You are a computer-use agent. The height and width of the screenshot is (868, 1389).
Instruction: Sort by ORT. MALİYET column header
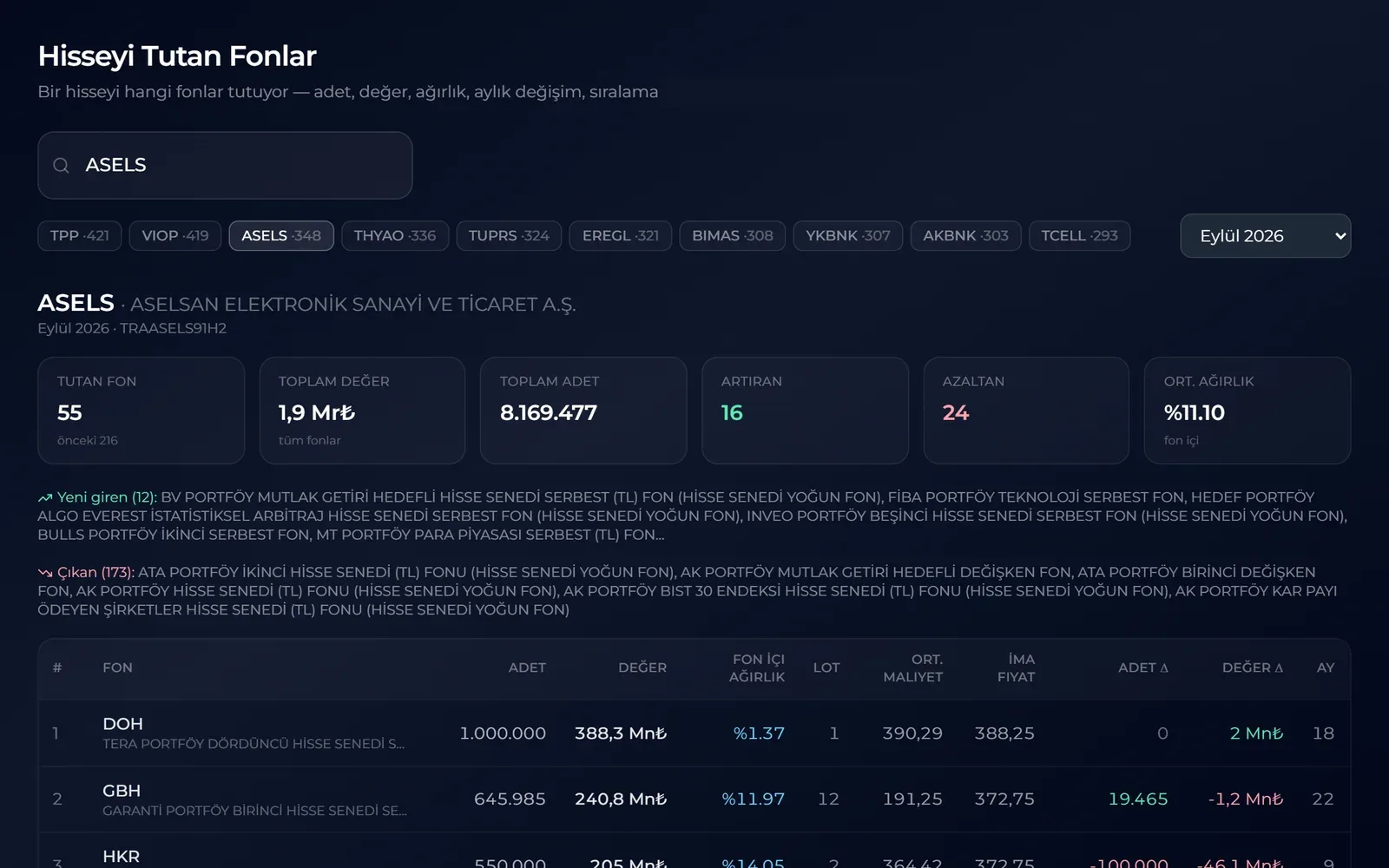pos(912,667)
